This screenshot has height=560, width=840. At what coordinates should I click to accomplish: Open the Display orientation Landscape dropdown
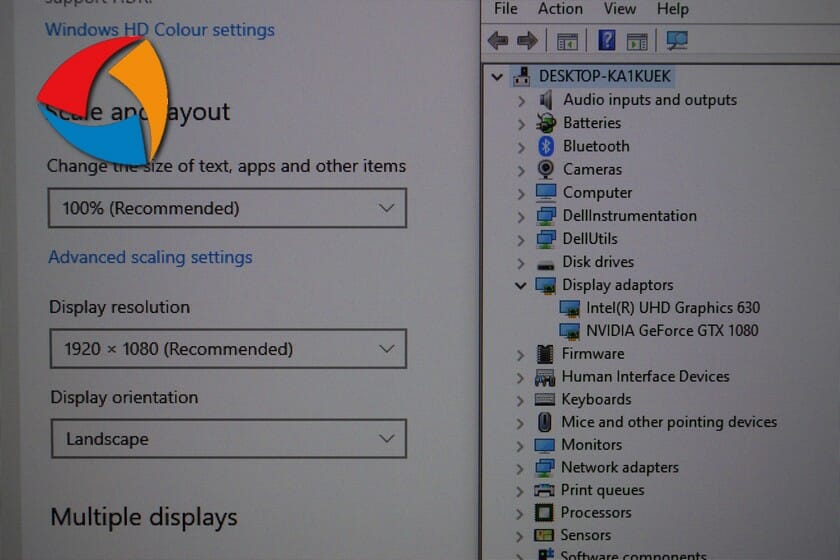coord(229,439)
